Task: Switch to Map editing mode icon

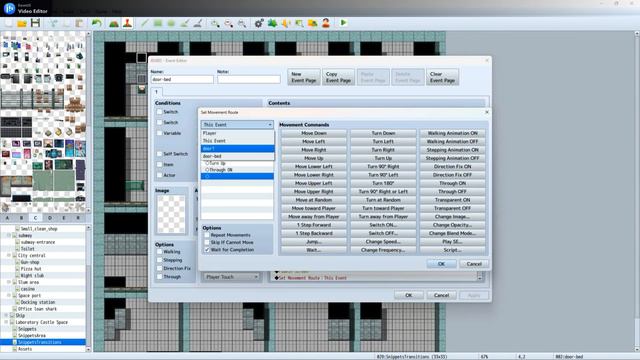Action: (x=114, y=23)
